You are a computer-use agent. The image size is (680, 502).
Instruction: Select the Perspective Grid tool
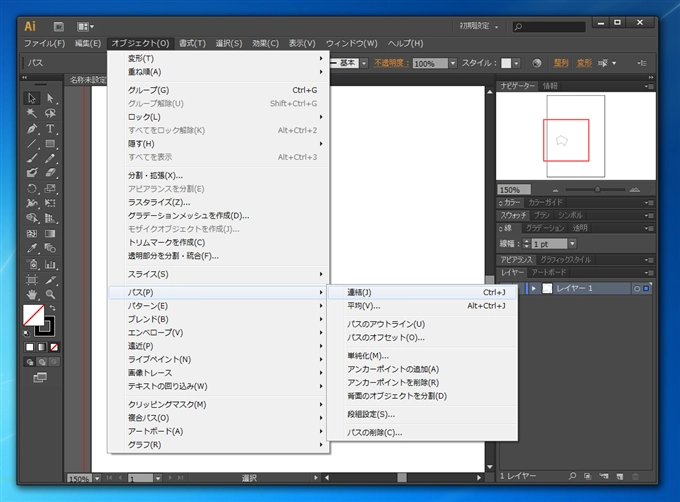(50, 218)
